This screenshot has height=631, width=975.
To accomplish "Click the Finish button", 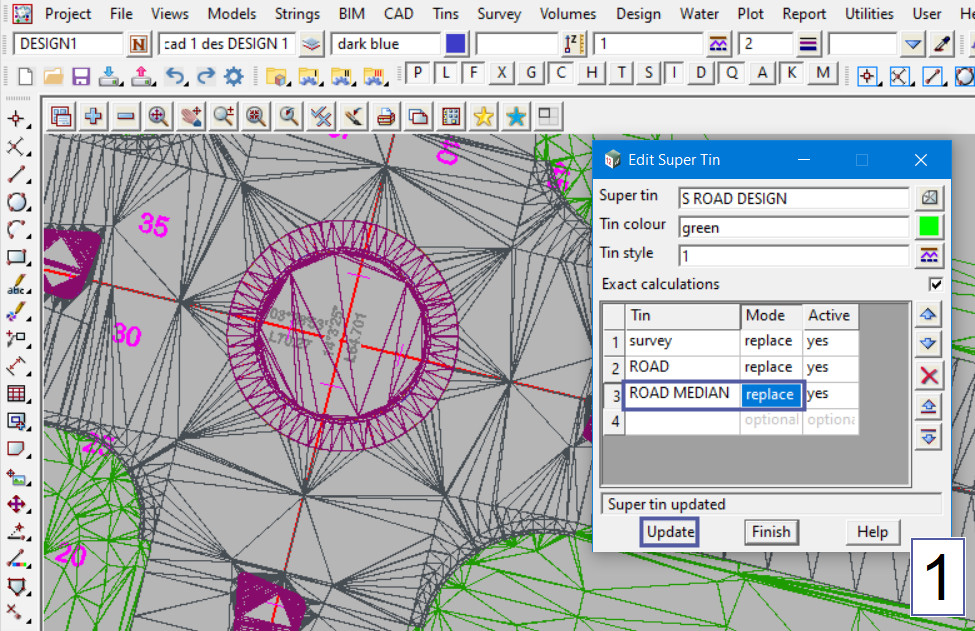I will point(771,532).
